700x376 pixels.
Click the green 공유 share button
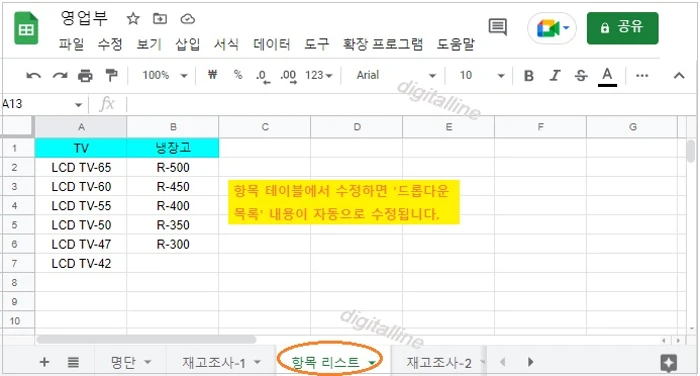point(622,28)
